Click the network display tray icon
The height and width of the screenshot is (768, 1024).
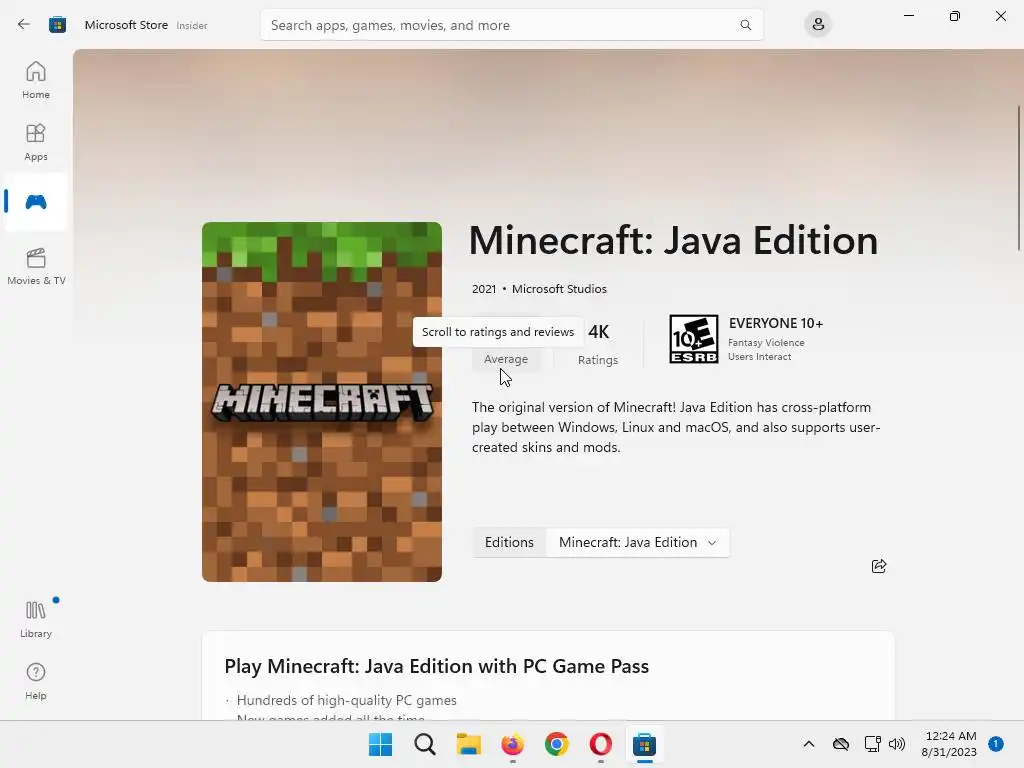pyautogui.click(x=872, y=744)
